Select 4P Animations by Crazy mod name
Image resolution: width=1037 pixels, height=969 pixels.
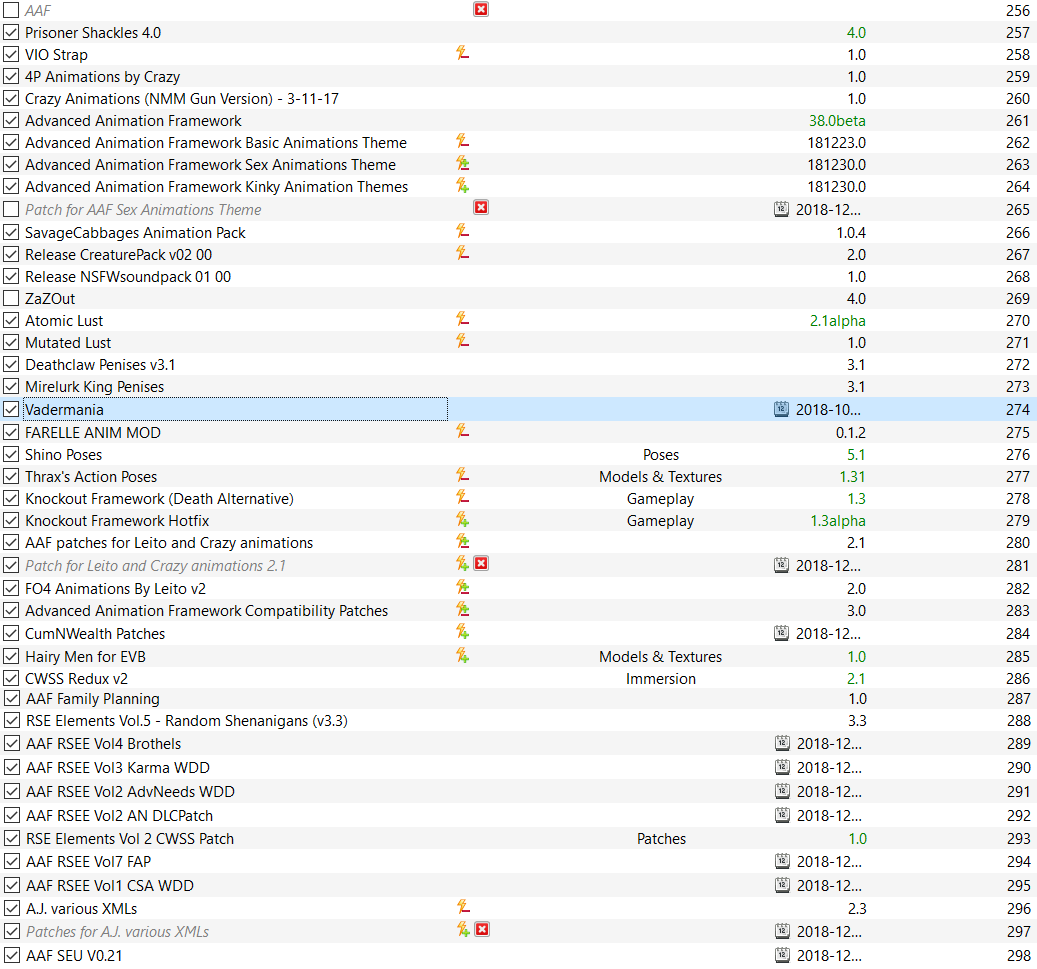[103, 77]
